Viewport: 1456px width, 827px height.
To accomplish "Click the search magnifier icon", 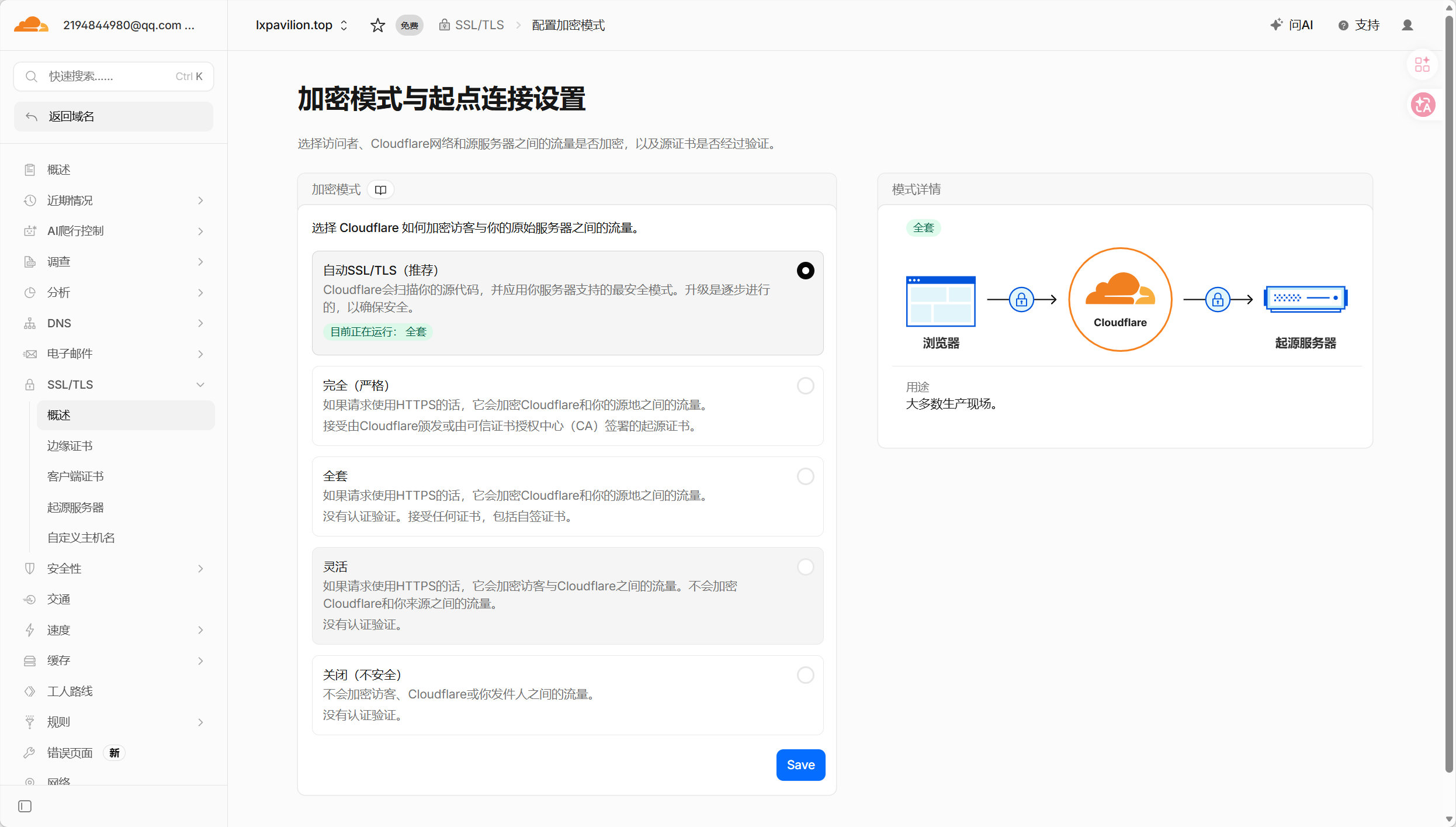I will (32, 77).
